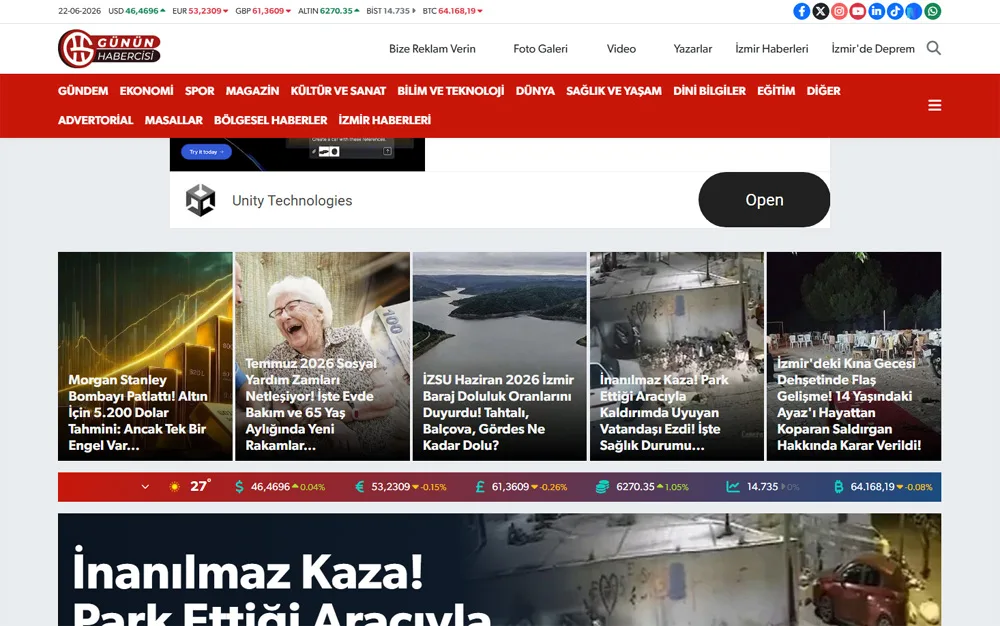This screenshot has width=1000, height=626.
Task: Click the USD 46,4696 rate in top bar
Action: [136, 11]
